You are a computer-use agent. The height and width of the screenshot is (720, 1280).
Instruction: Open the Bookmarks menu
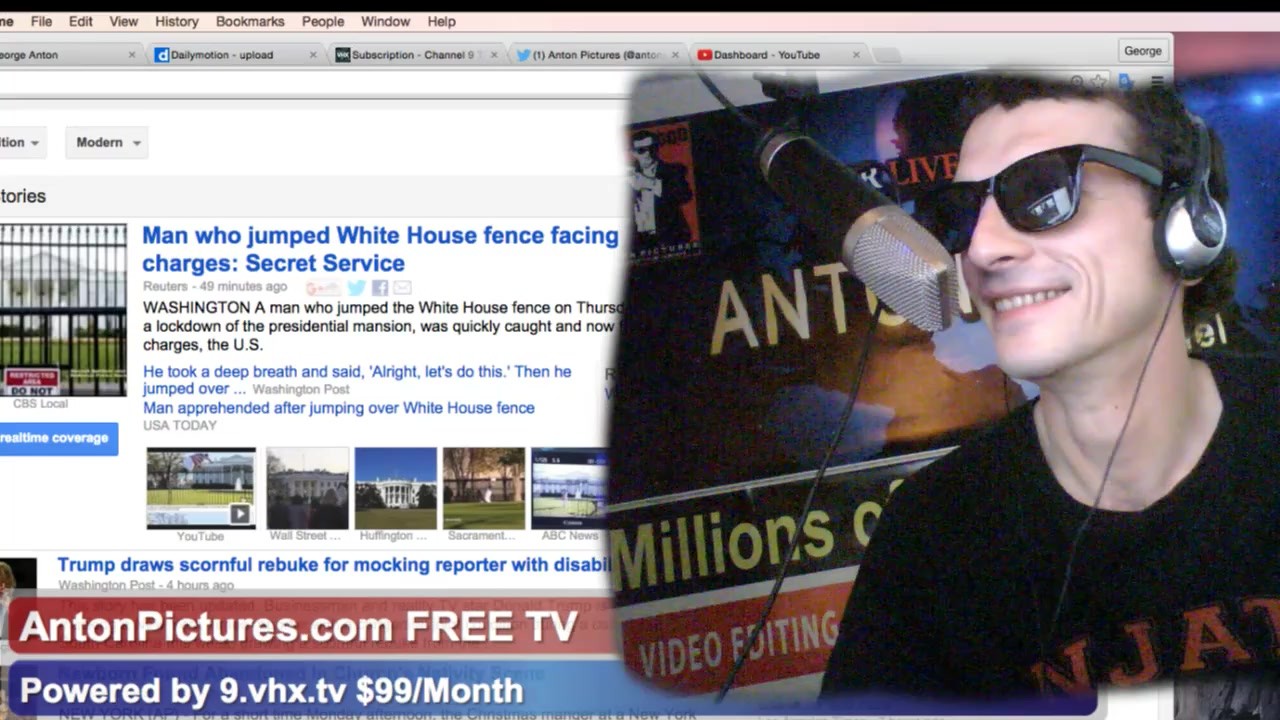[x=250, y=21]
